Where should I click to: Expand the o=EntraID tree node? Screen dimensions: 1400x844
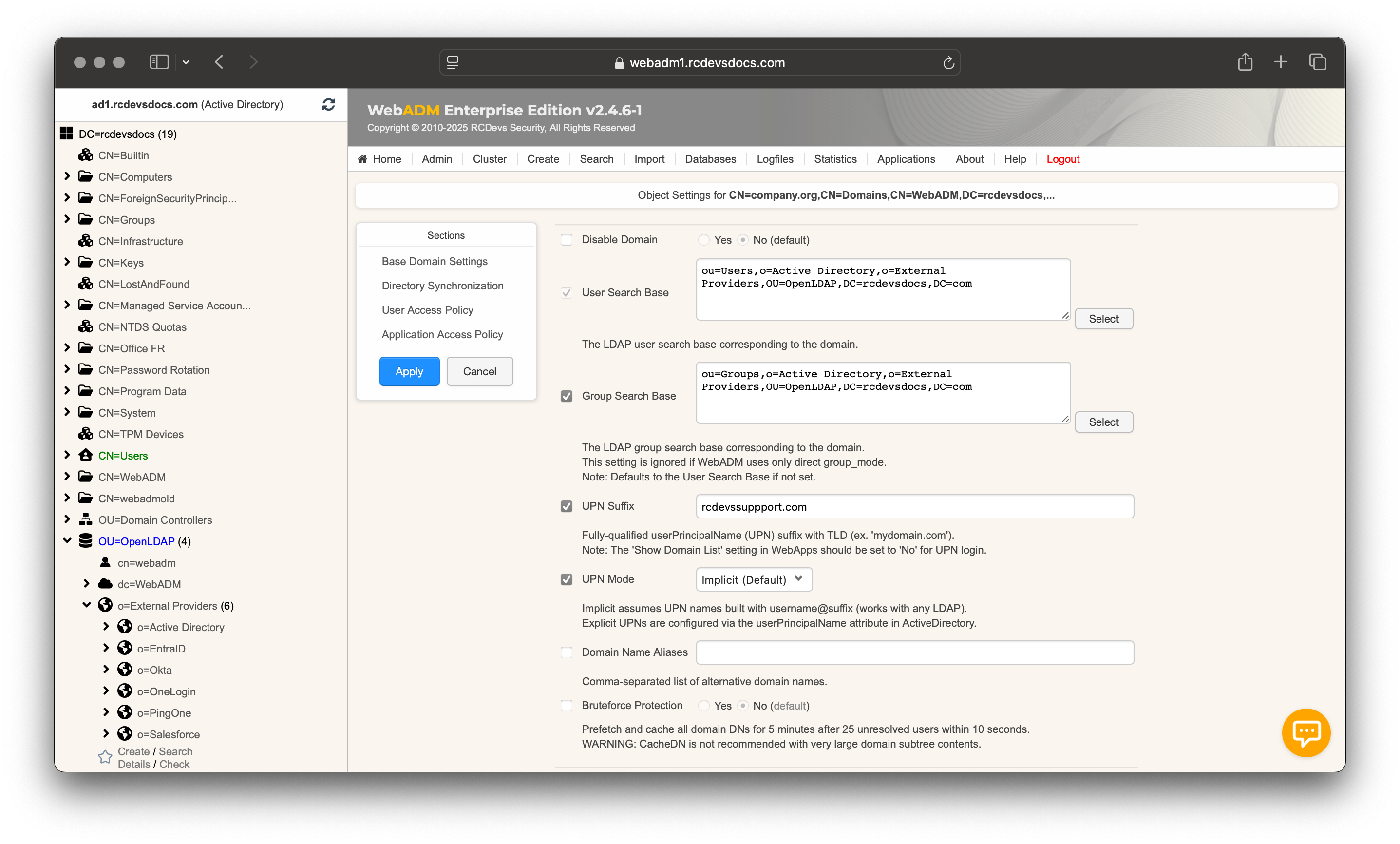click(x=106, y=648)
